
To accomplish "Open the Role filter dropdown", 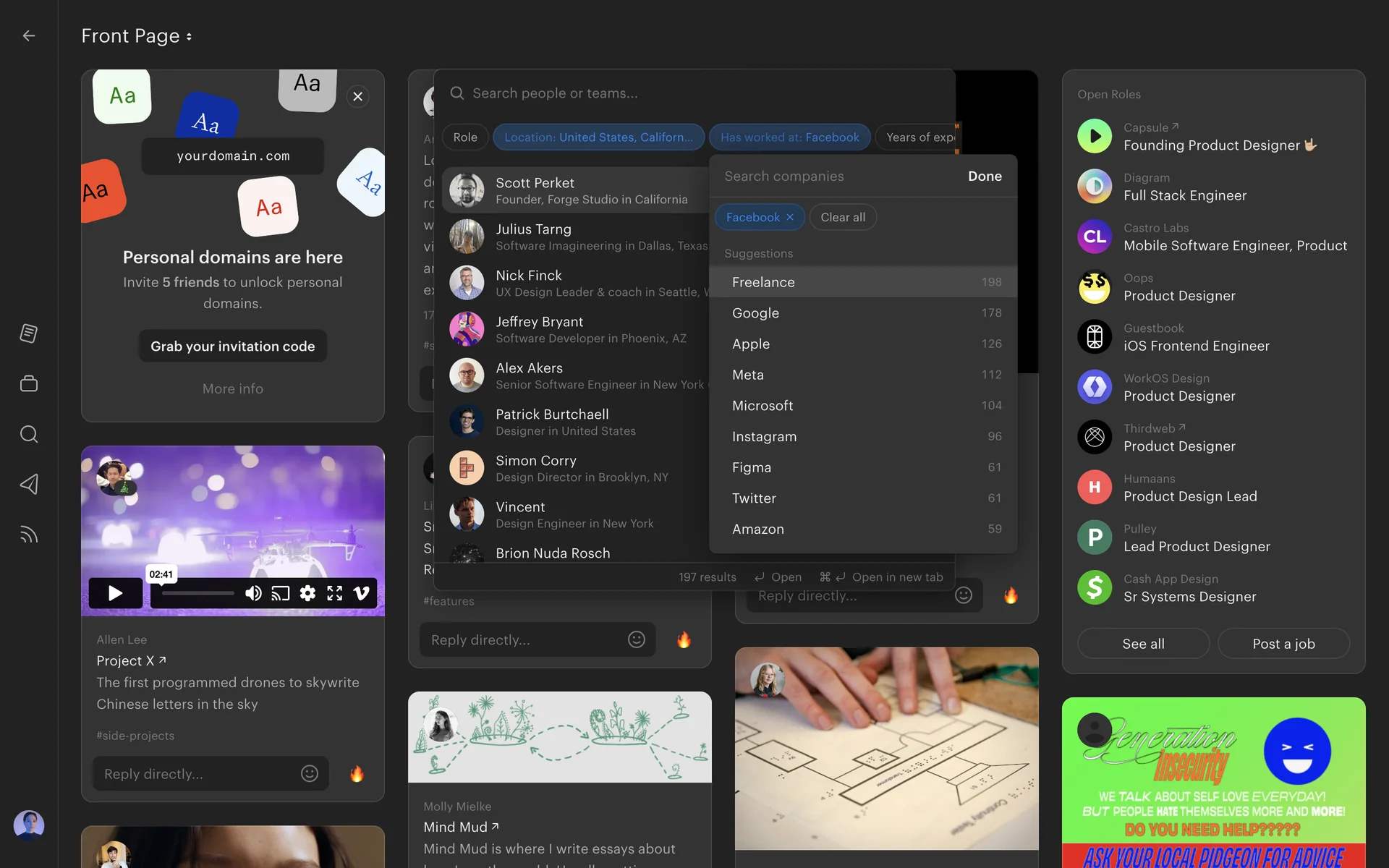I will [x=465, y=137].
